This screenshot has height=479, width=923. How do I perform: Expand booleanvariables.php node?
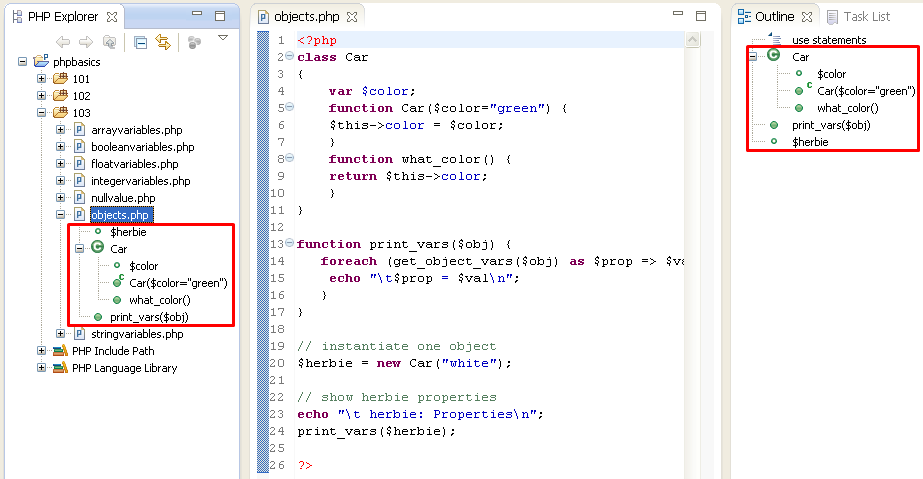[x=60, y=147]
